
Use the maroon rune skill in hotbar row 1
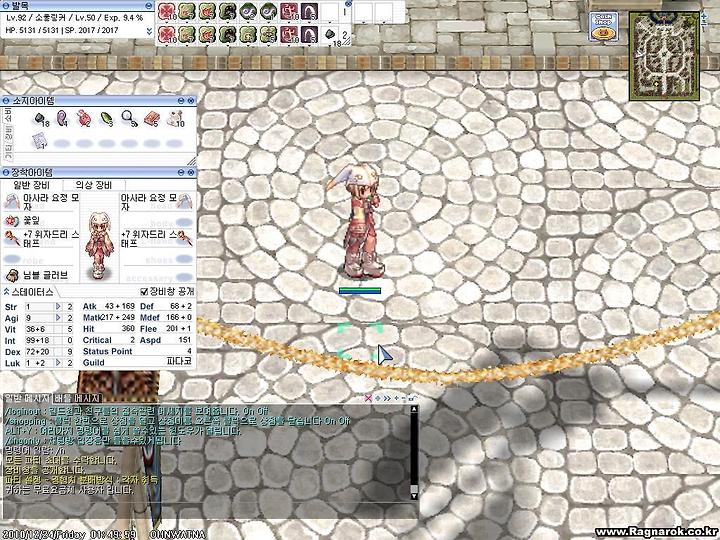289,12
